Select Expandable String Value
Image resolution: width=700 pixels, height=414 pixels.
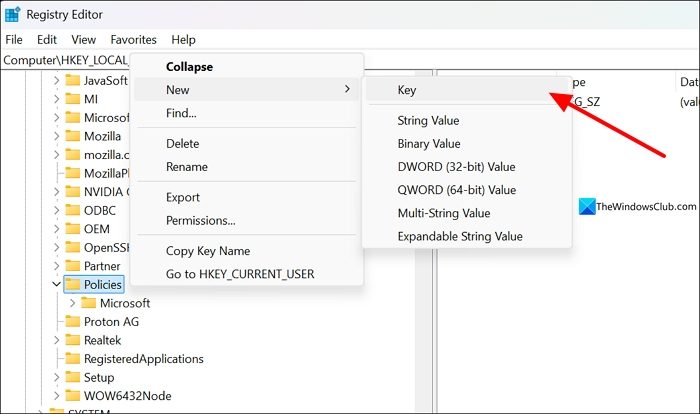point(467,236)
